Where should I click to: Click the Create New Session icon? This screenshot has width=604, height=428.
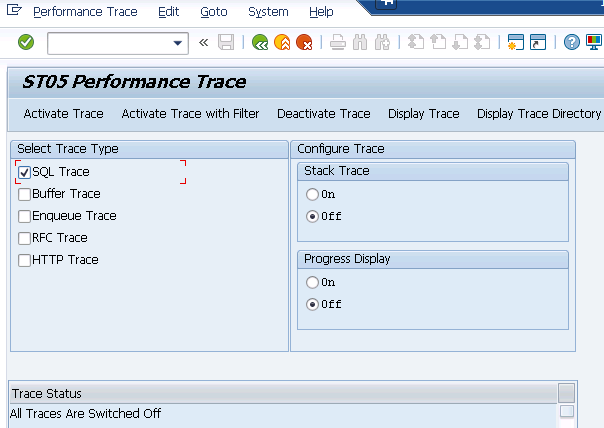pyautogui.click(x=515, y=42)
